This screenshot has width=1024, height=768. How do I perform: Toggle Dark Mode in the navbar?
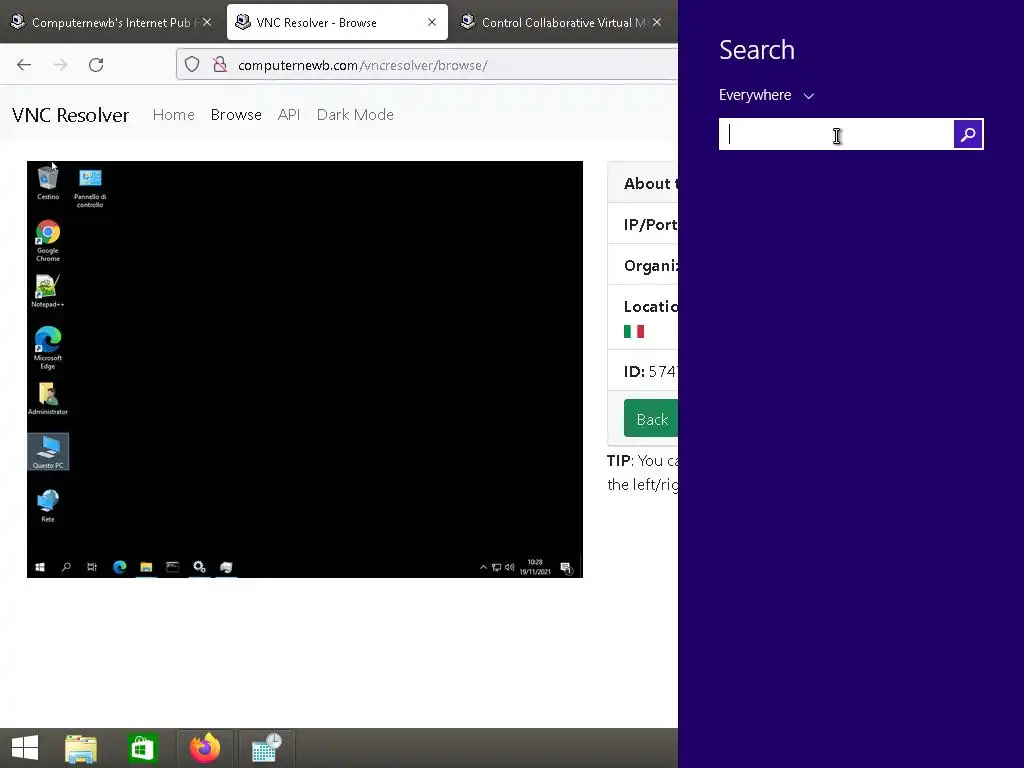coord(355,114)
